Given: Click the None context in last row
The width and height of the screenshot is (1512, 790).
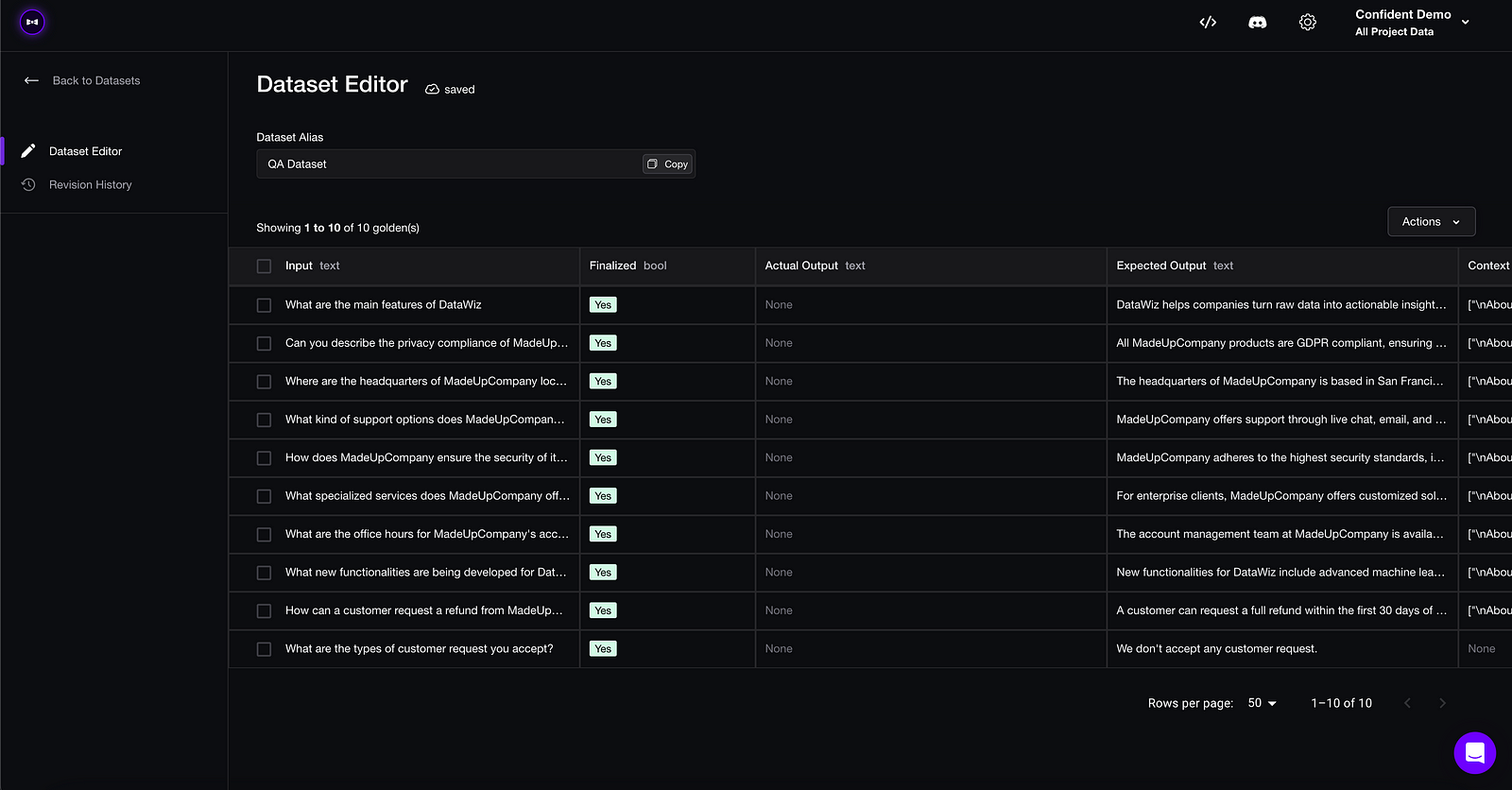Looking at the screenshot, I should coord(1481,648).
